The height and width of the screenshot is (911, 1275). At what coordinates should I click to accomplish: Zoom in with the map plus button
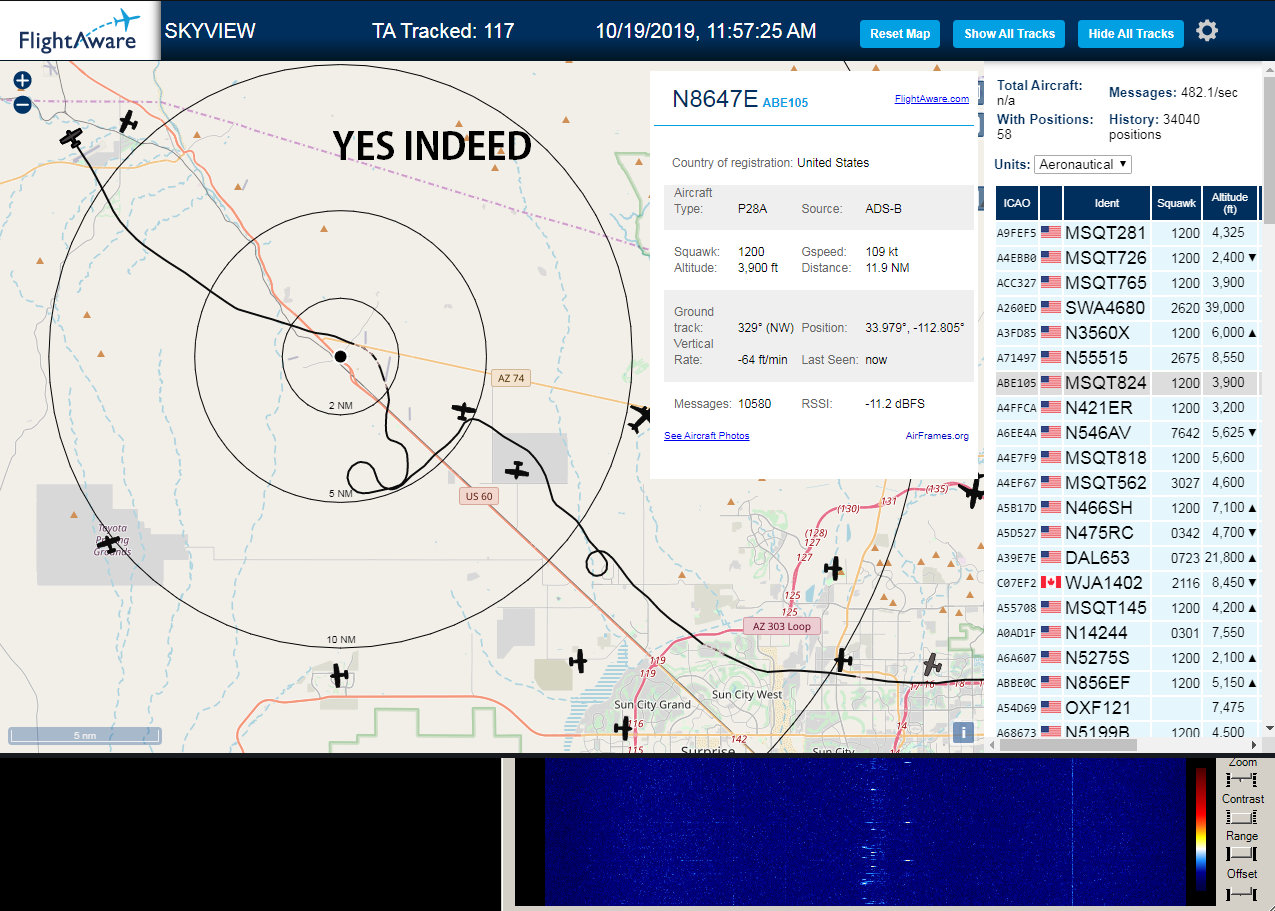[22, 80]
